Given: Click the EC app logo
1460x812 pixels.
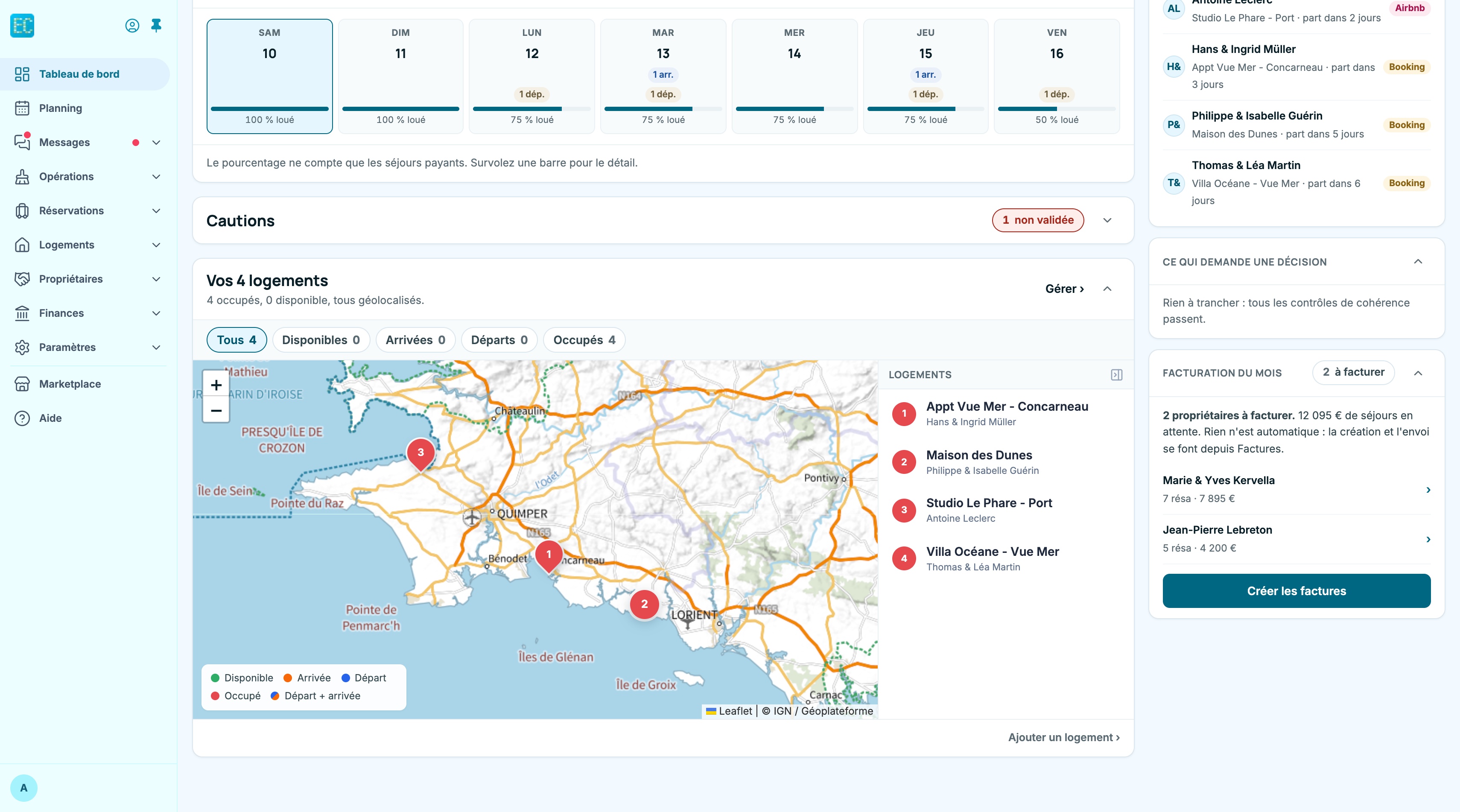Looking at the screenshot, I should click(22, 26).
